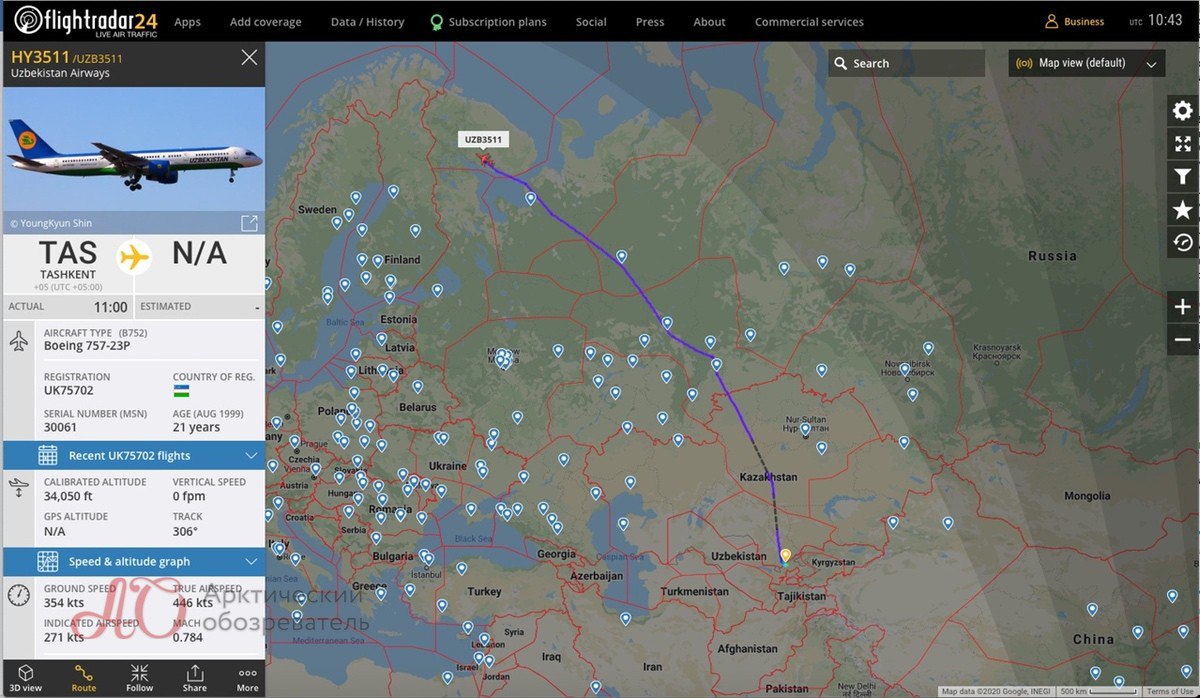This screenshot has width=1200, height=698.
Task: Click the airplane icon between TAS and N/A
Action: tap(134, 257)
